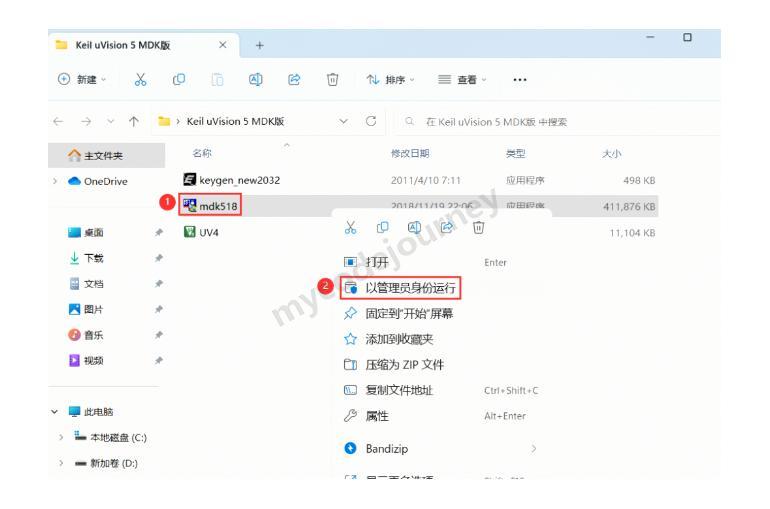The height and width of the screenshot is (509, 770).
Task: Click the Share icon in the toolbar
Action: 294,79
